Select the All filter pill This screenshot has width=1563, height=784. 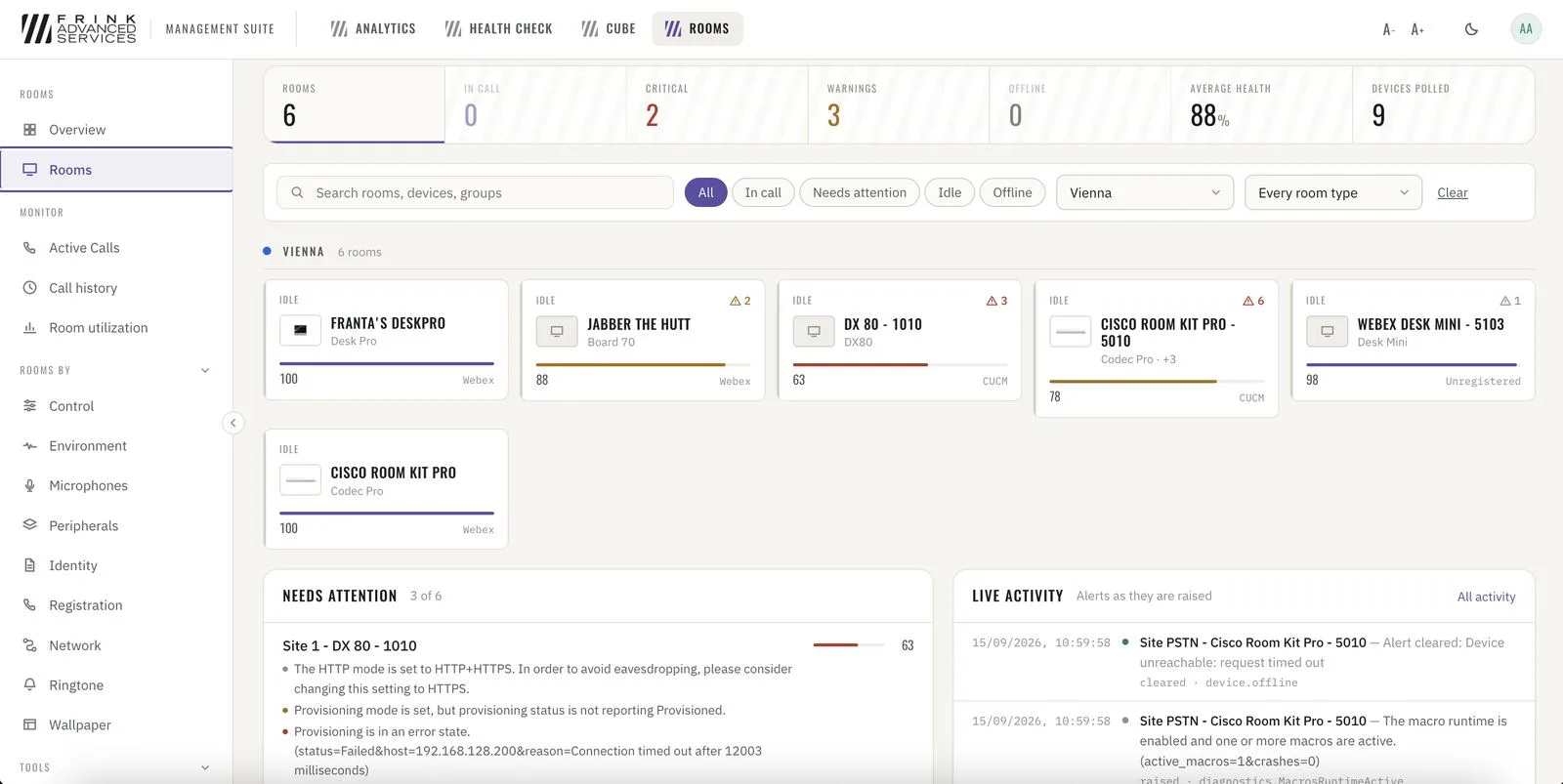pos(705,192)
